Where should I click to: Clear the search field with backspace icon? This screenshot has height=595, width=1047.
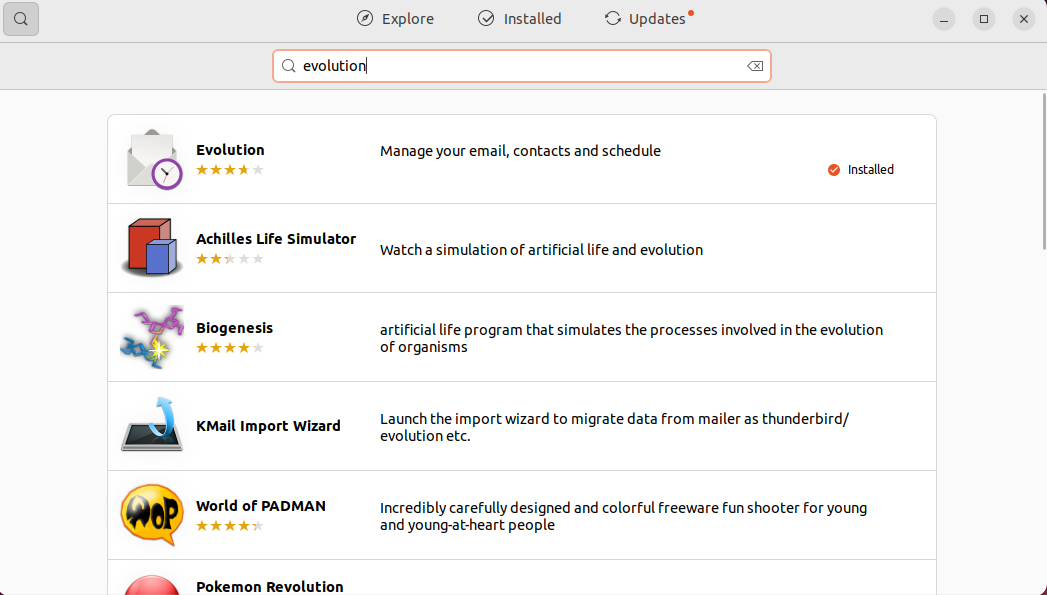[x=755, y=65]
